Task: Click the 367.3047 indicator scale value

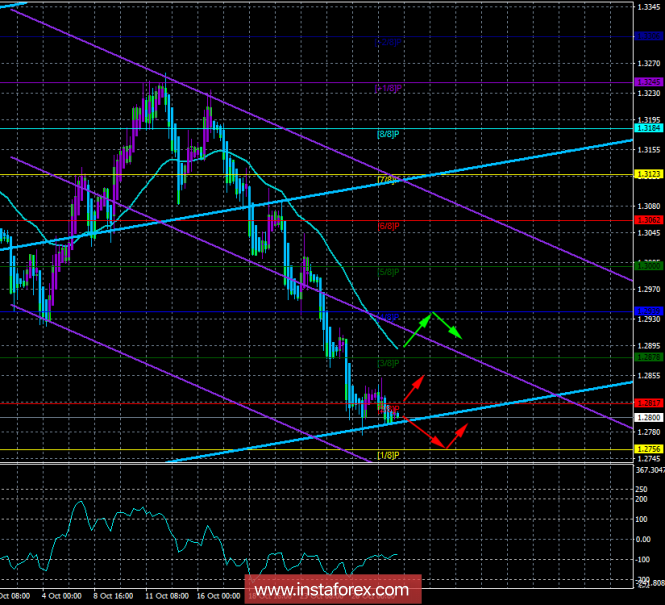Action: tap(650, 470)
